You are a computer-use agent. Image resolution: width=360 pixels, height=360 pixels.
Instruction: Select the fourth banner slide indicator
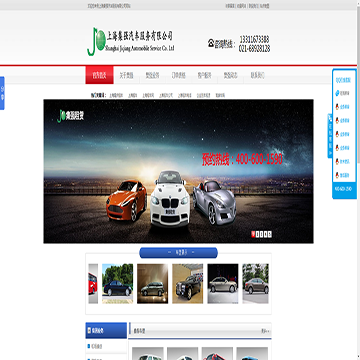(x=266, y=234)
